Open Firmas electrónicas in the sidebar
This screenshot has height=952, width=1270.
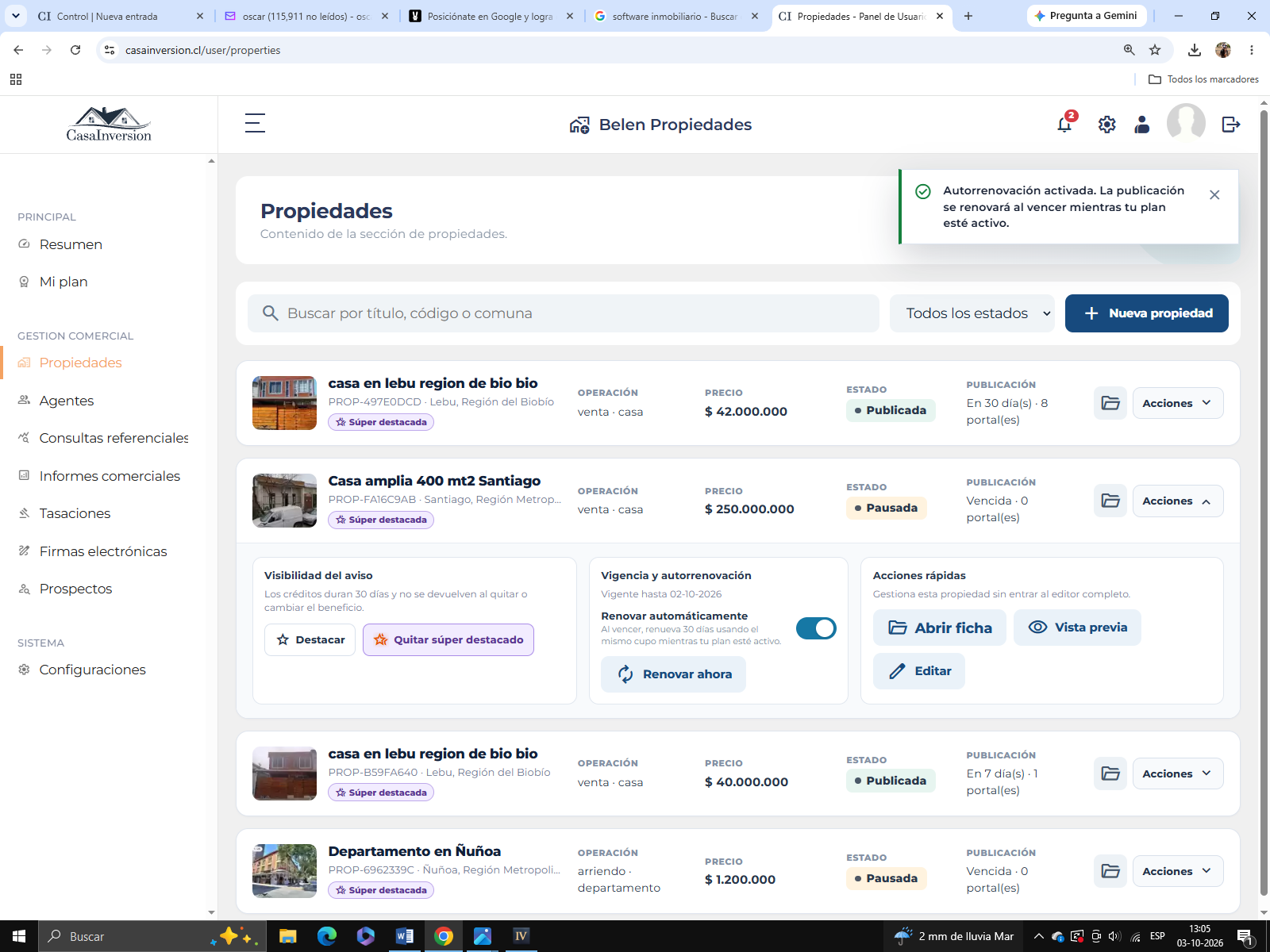point(103,551)
